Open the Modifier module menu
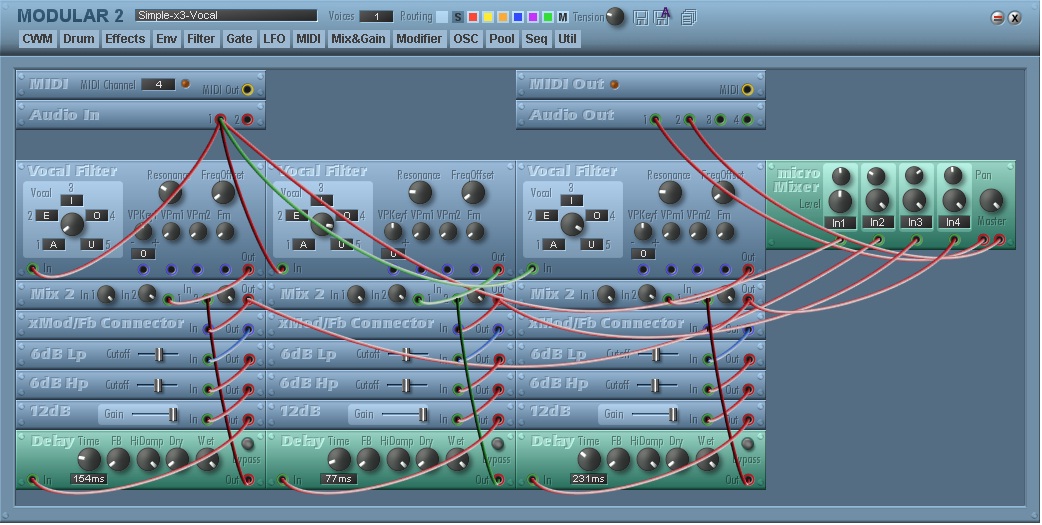1042x525 pixels. 419,39
